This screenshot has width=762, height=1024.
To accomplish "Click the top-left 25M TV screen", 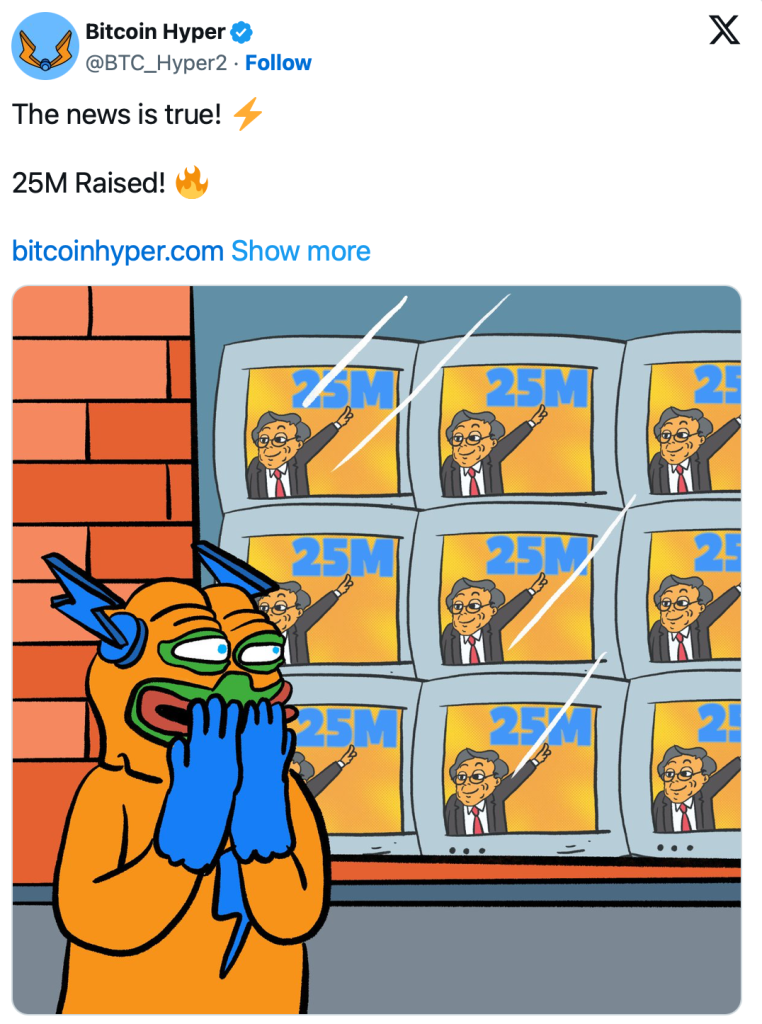I will (323, 431).
